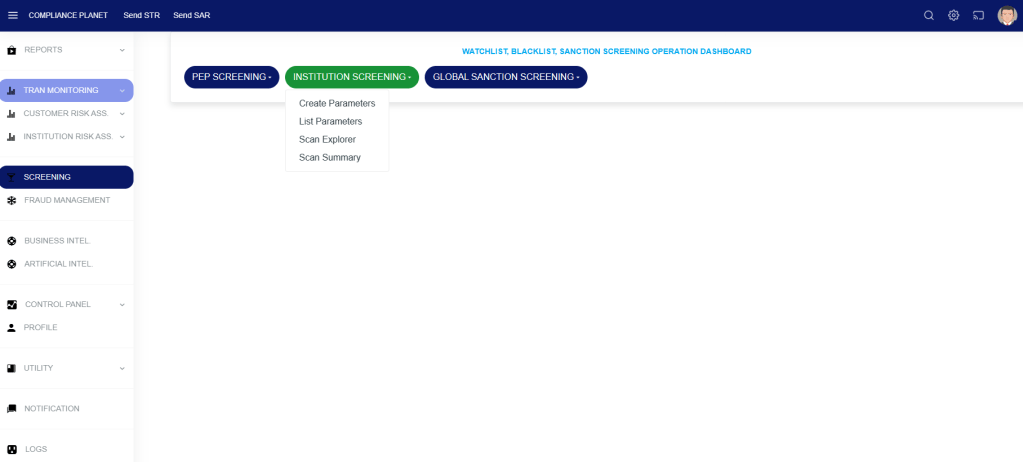Select Scan Summary menu option
Viewport: 1023px width, 462px height.
(330, 157)
